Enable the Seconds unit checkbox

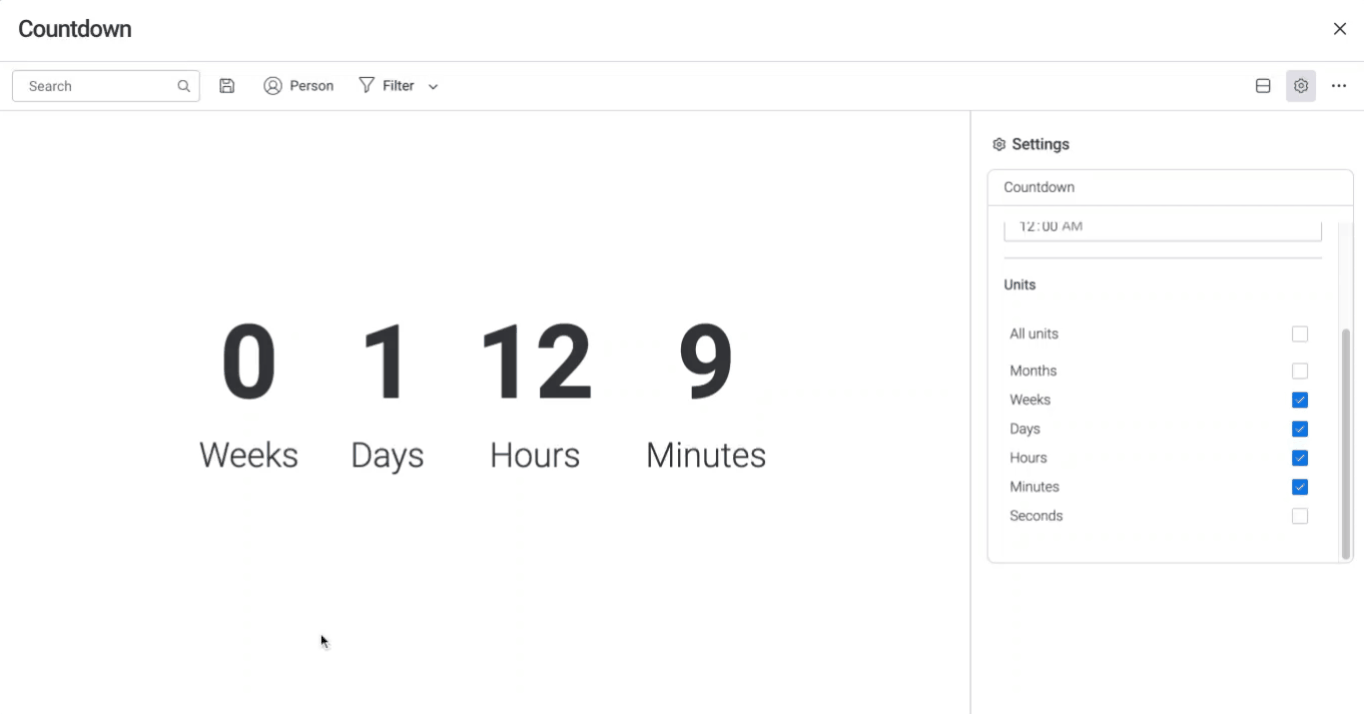(1300, 516)
